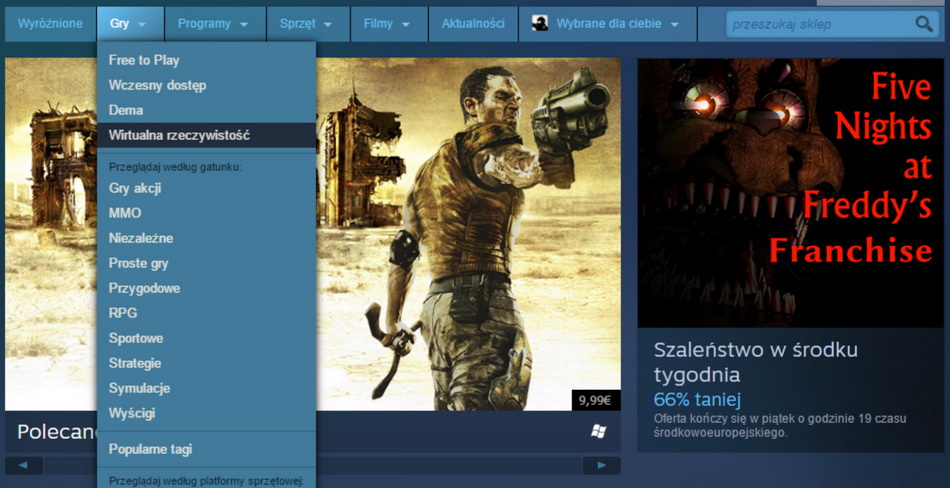
Task: Choose Symulacje genre
Action: tap(206, 388)
